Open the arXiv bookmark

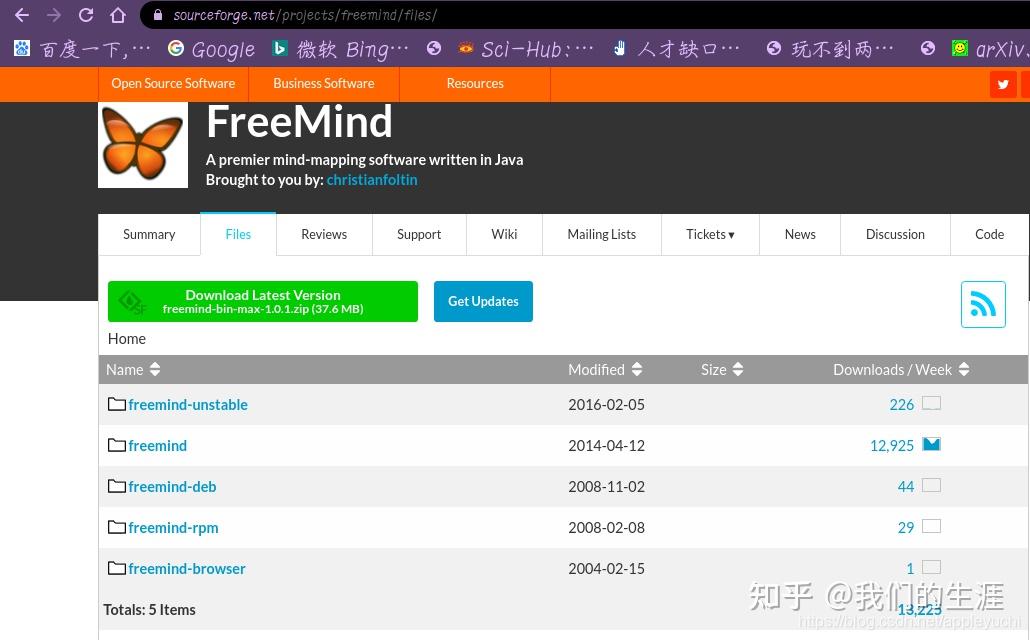989,49
